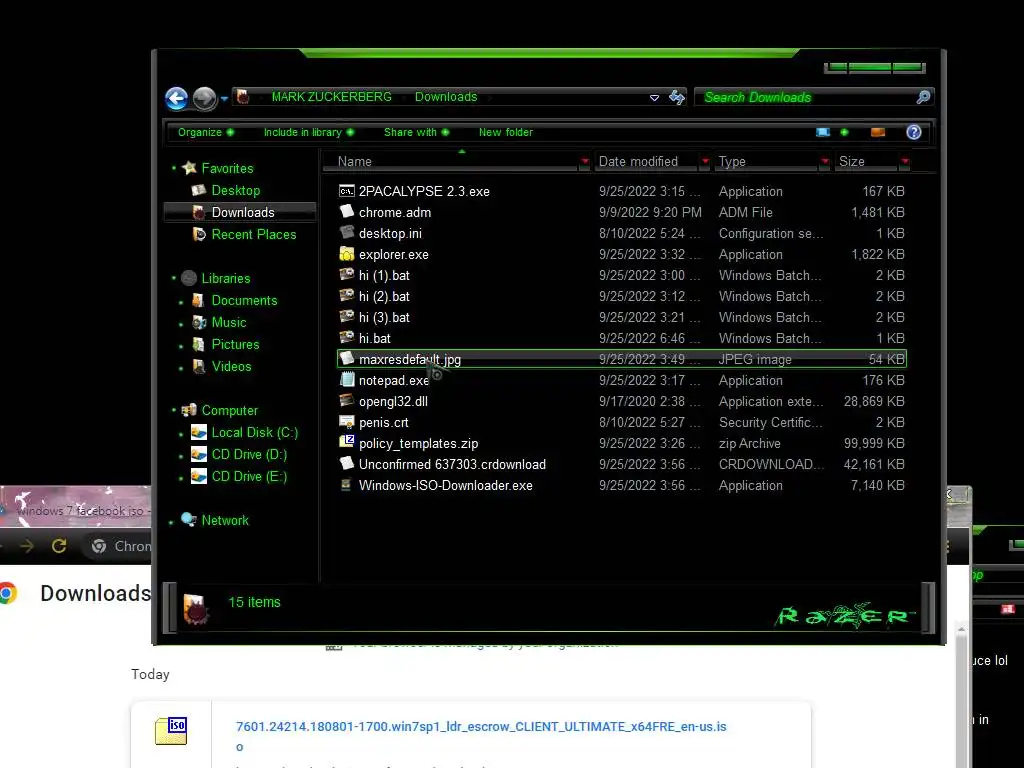Viewport: 1024px width, 768px height.
Task: Focus the Search Downloads field
Action: 807,97
